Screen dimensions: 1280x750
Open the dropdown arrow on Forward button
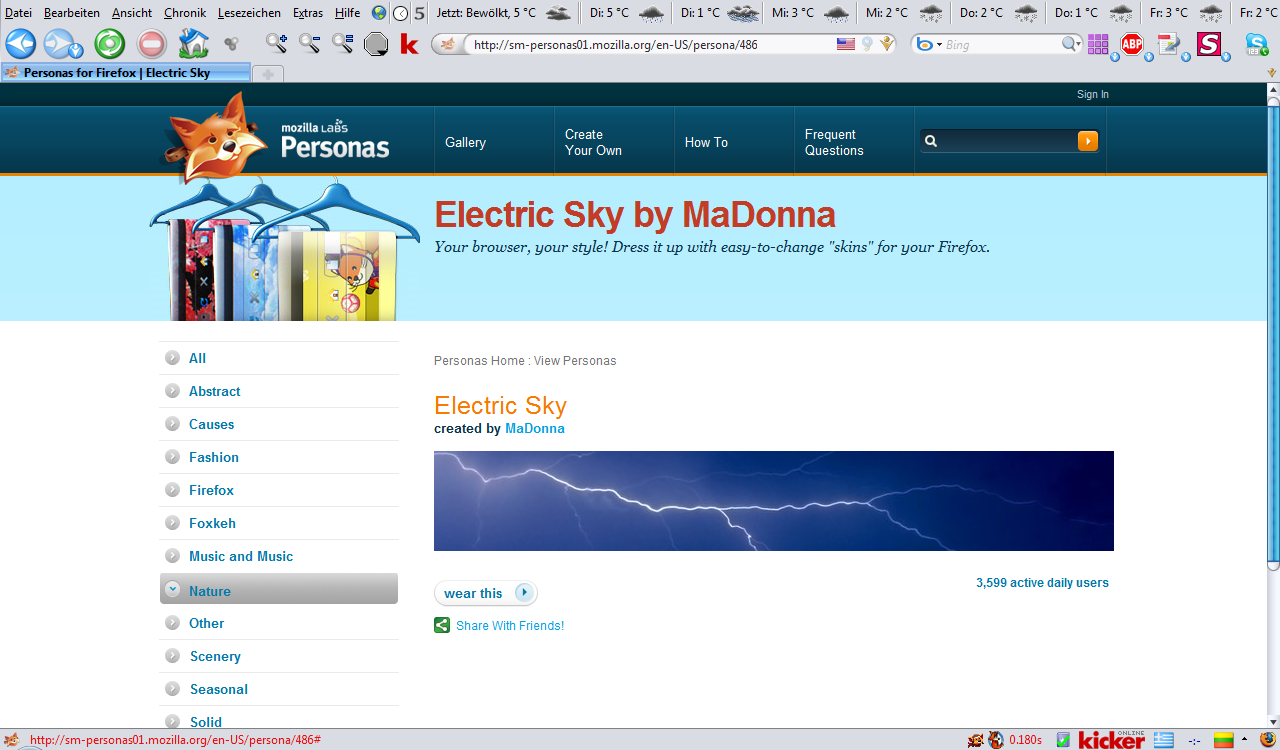click(76, 51)
